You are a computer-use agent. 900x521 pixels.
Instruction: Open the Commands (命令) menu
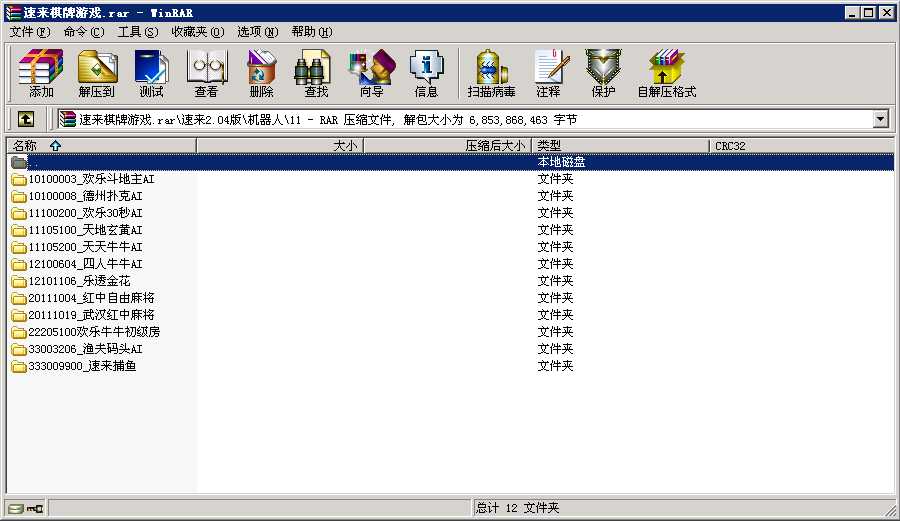[84, 32]
